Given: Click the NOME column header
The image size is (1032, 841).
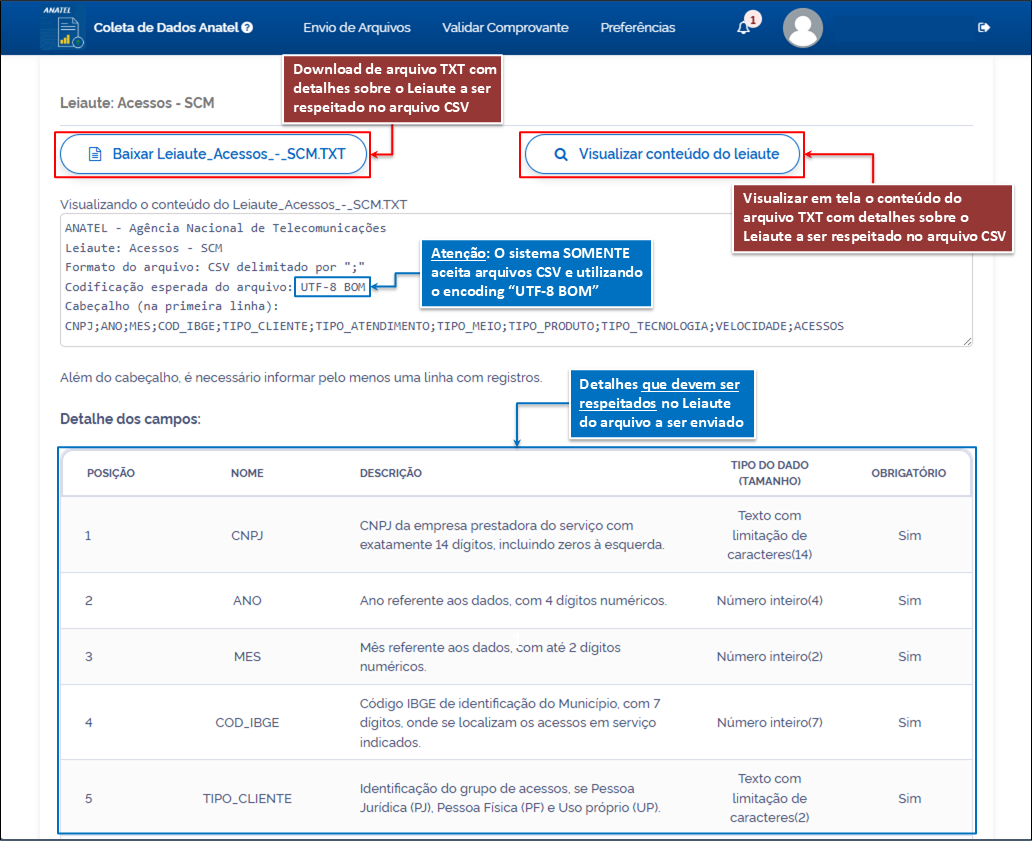Looking at the screenshot, I should point(247,473).
